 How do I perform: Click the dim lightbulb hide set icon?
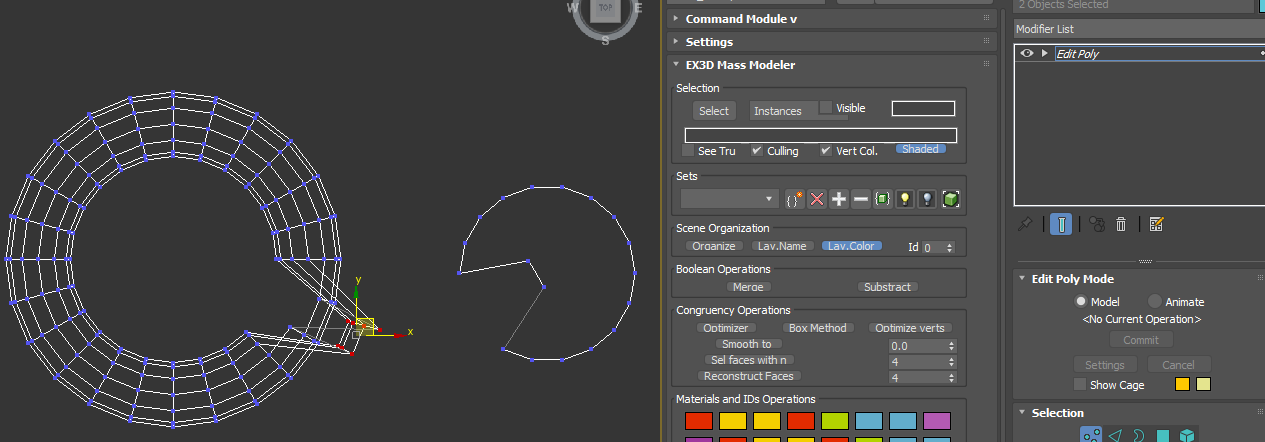coord(928,199)
